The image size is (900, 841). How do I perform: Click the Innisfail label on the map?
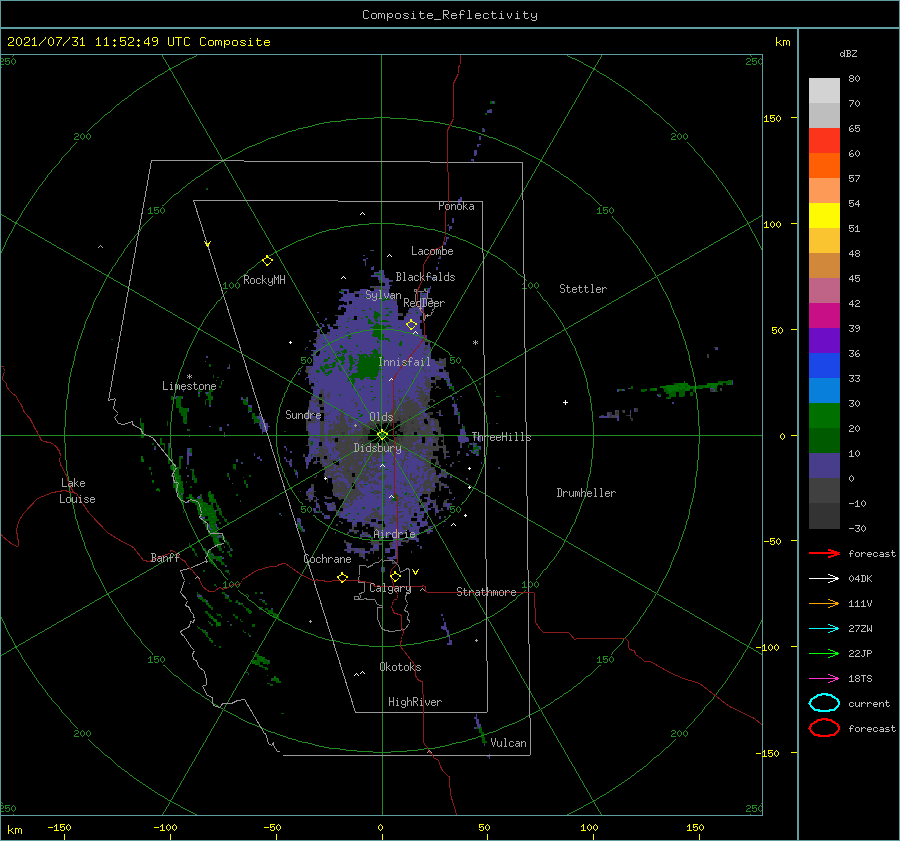(x=404, y=362)
